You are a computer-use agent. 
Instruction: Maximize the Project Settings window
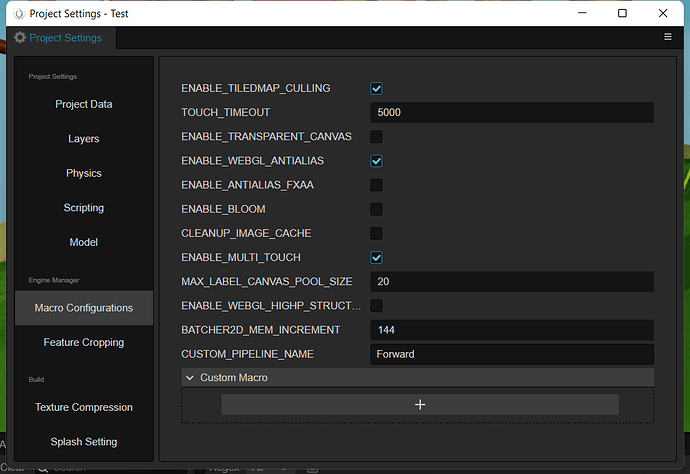click(622, 13)
